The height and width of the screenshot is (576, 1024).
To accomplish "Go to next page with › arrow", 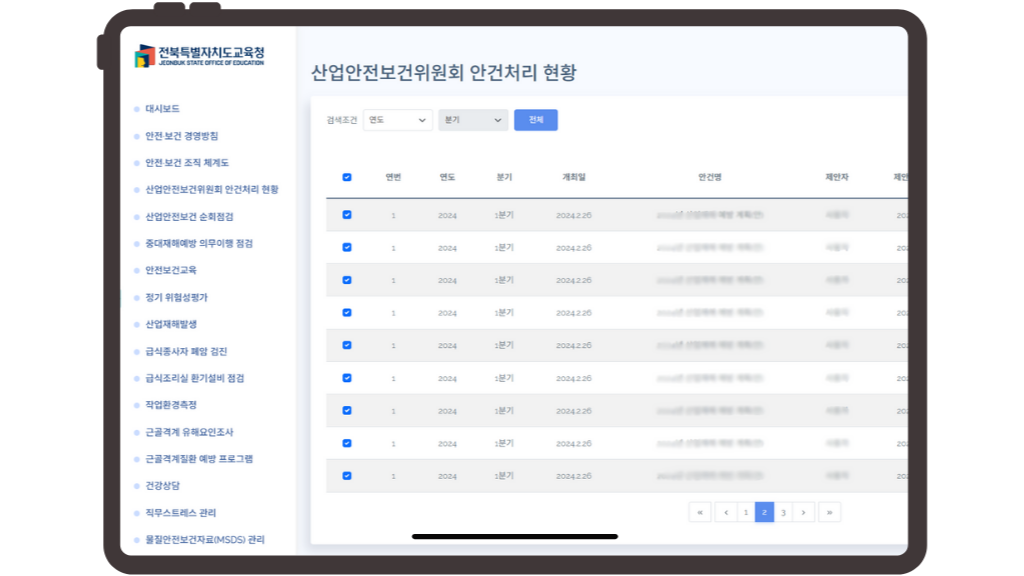I will coord(804,512).
